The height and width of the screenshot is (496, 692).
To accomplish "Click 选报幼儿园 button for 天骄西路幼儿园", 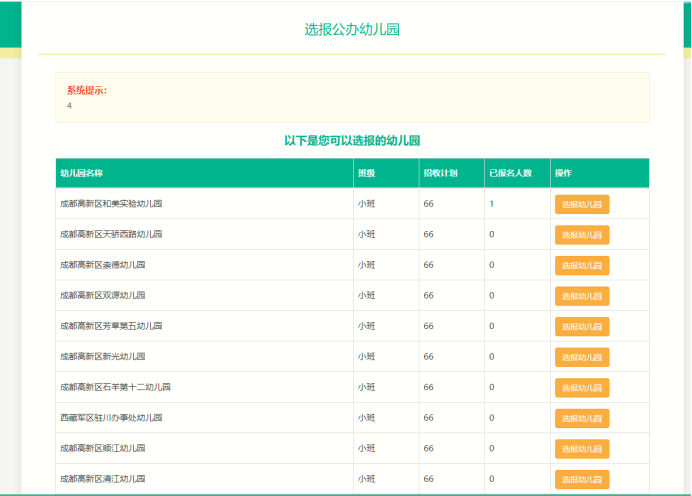I will pyautogui.click(x=581, y=235).
